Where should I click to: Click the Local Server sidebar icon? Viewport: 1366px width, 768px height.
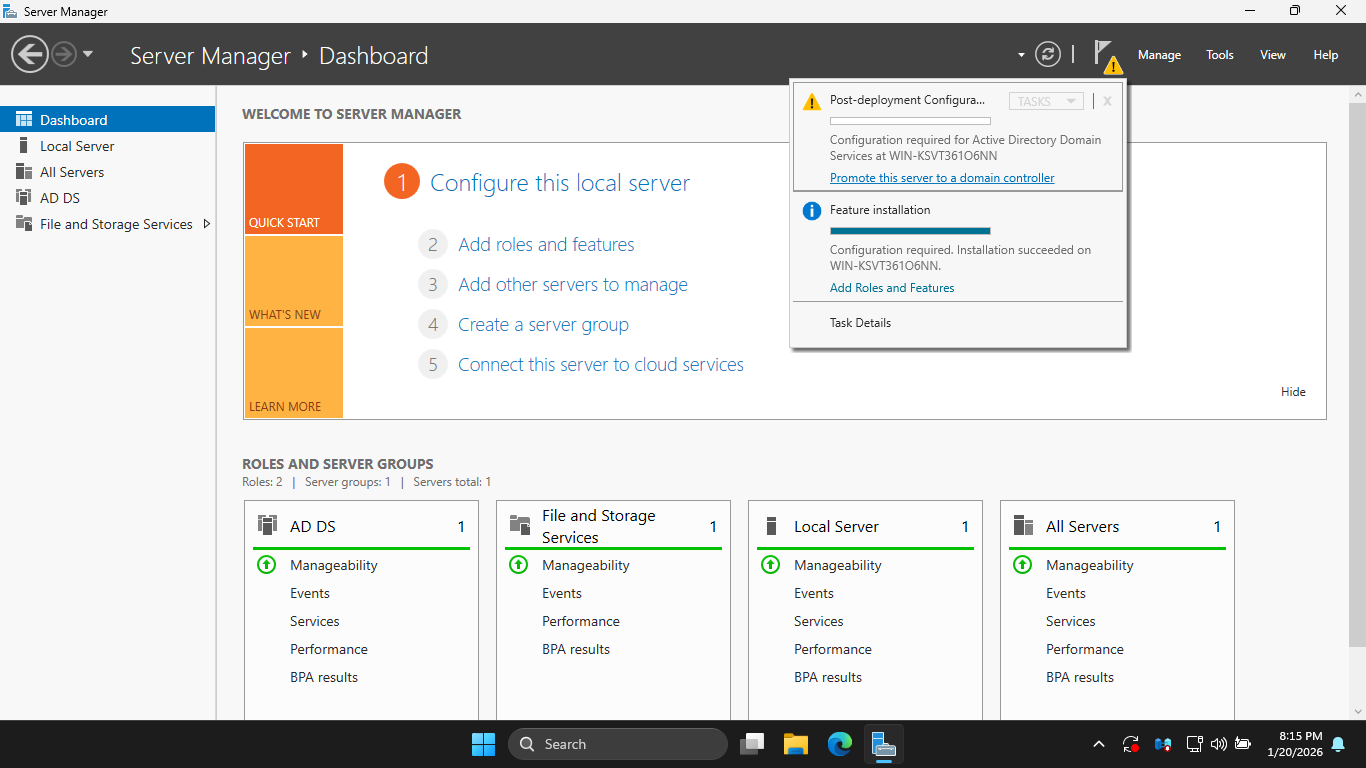tap(24, 146)
